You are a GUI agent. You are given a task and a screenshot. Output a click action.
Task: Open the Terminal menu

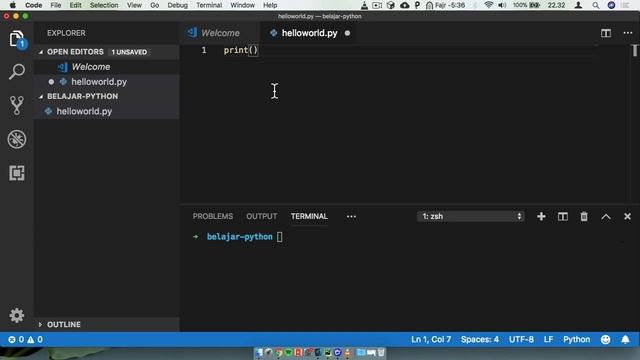point(209,5)
